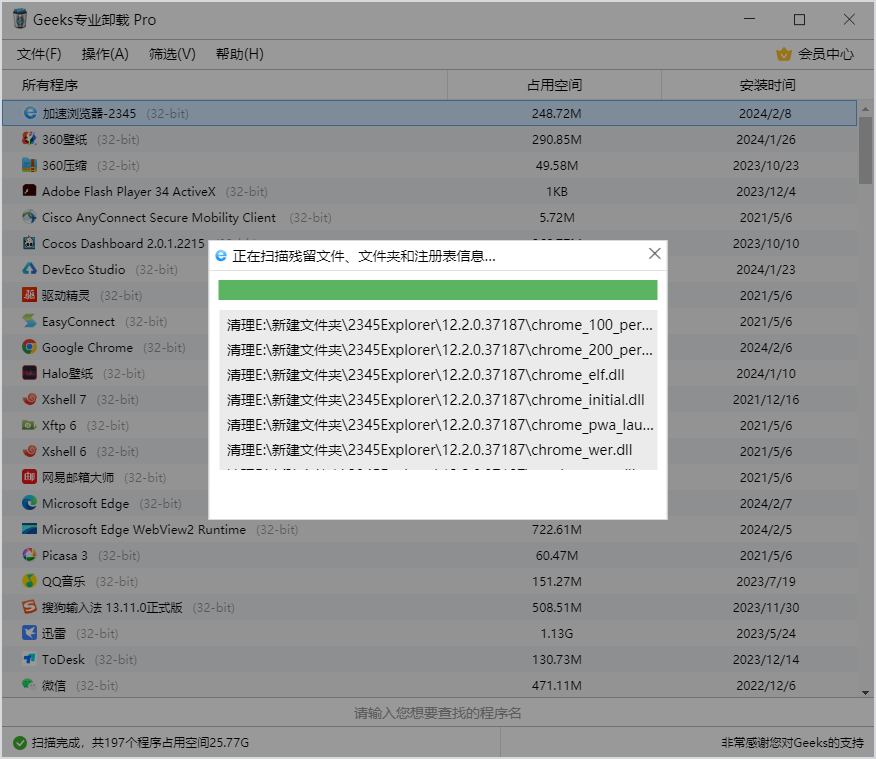The width and height of the screenshot is (876, 759).
Task: Click the 加速浏览器-2345 app icon
Action: coord(30,113)
